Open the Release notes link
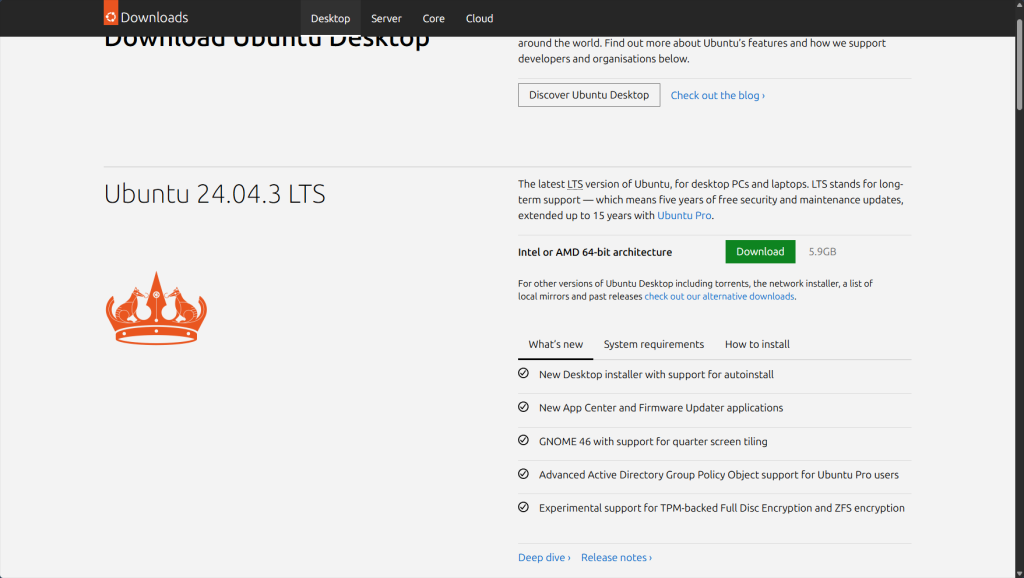Image resolution: width=1024 pixels, height=578 pixels. pyautogui.click(x=616, y=558)
